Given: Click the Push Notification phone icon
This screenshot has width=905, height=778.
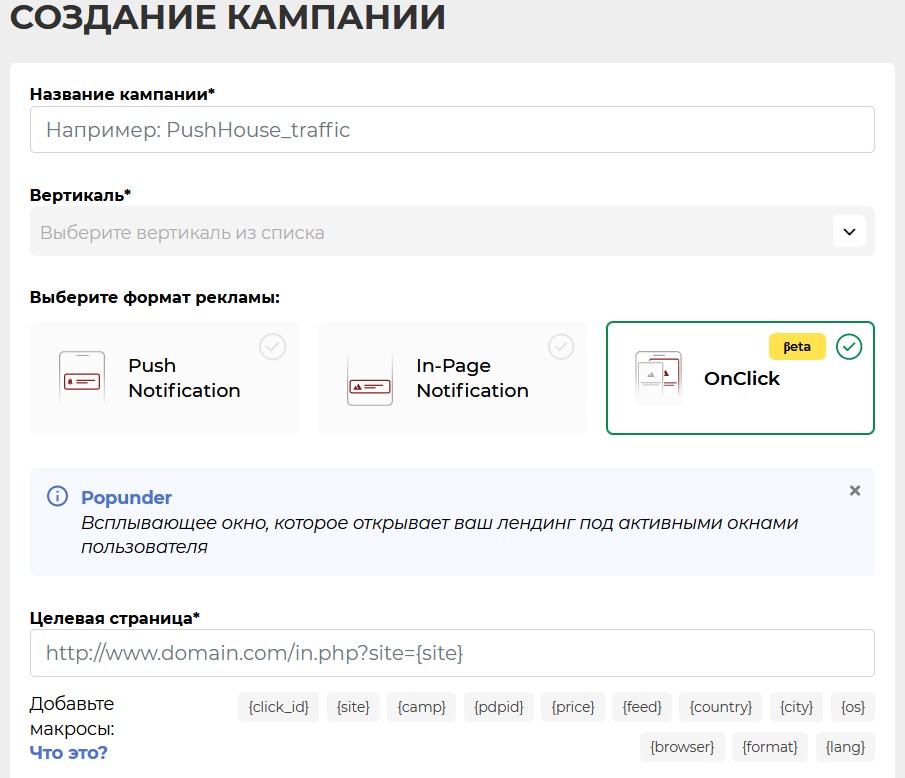Looking at the screenshot, I should [81, 378].
